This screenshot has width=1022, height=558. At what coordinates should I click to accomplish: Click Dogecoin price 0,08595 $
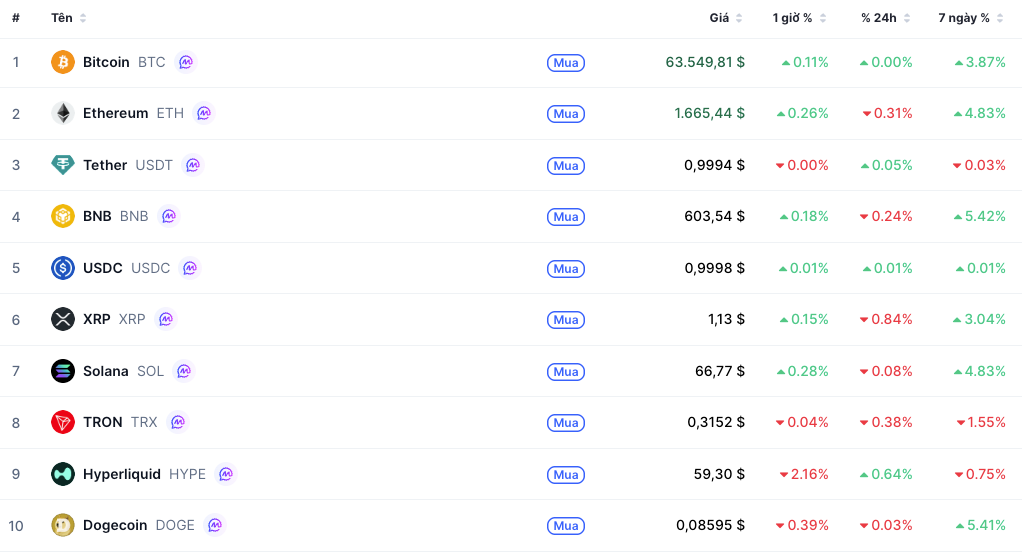[x=710, y=525]
